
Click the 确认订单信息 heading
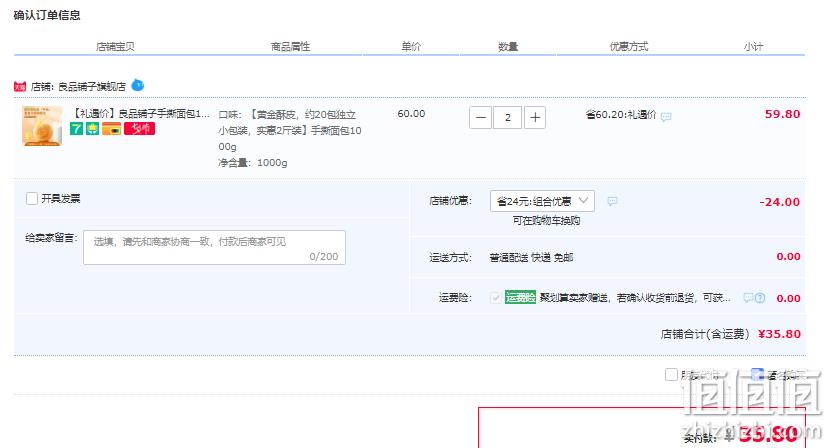[47, 15]
